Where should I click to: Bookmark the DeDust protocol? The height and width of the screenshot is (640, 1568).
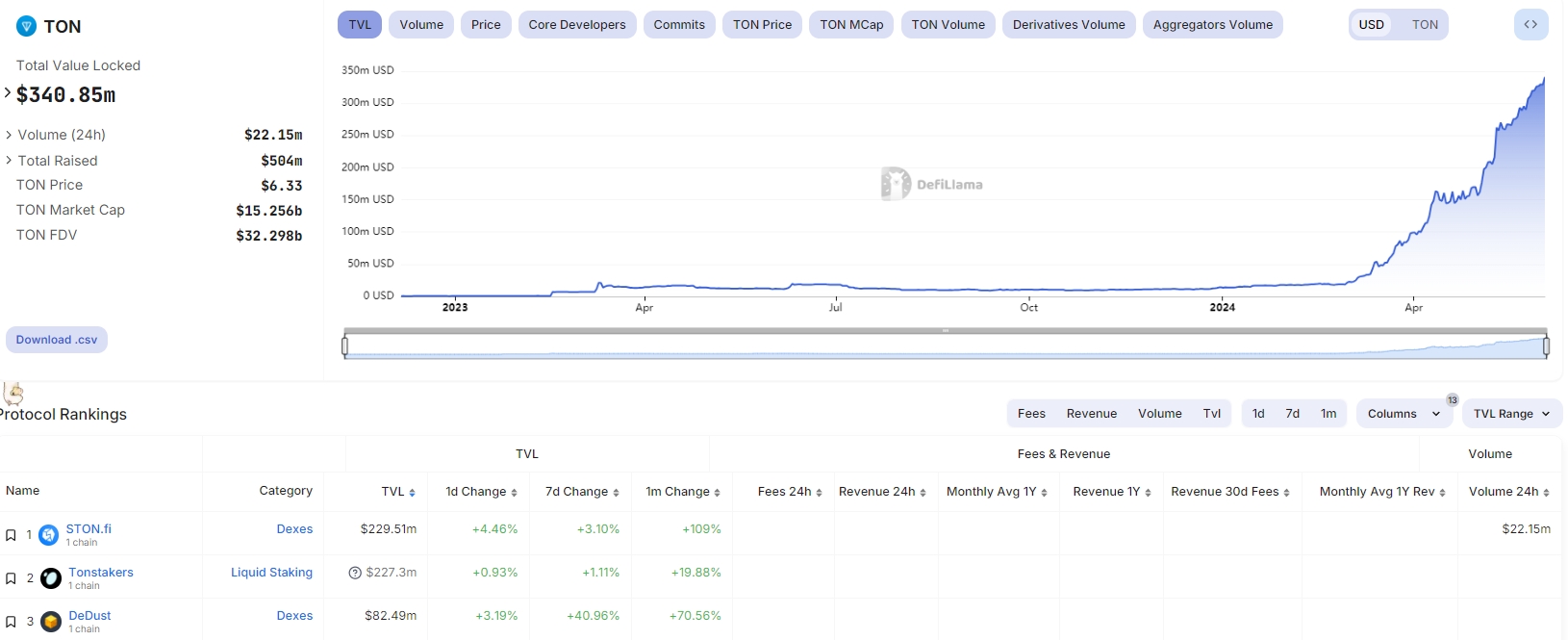pyautogui.click(x=11, y=622)
